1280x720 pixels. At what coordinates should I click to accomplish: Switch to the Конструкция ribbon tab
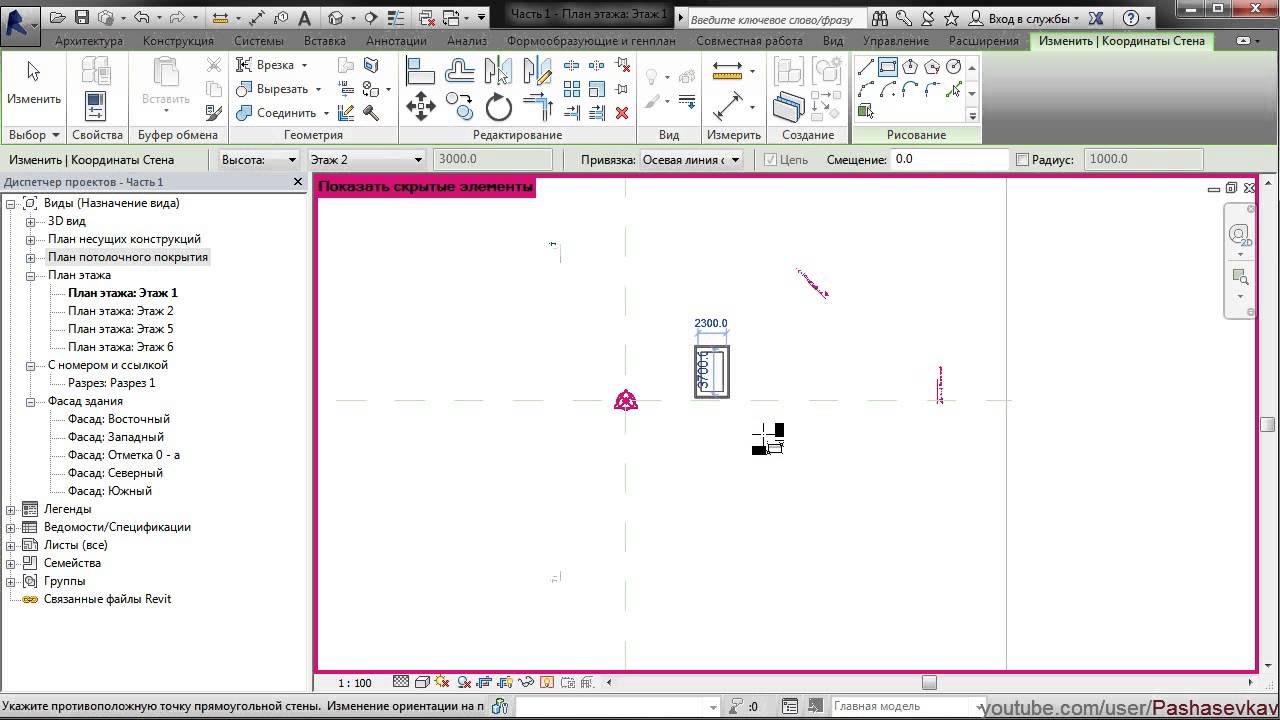[178, 41]
